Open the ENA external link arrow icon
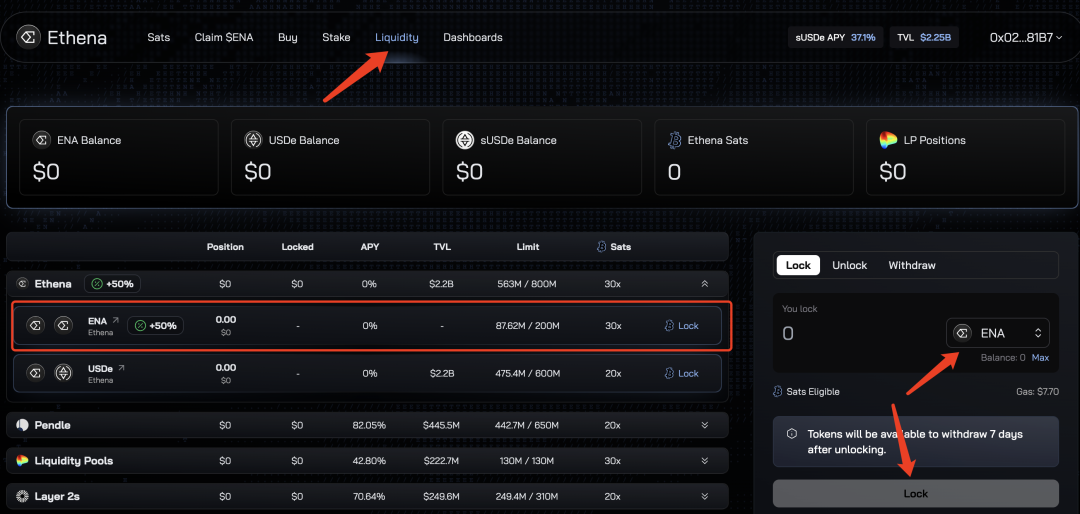The width and height of the screenshot is (1080, 514). 116,320
